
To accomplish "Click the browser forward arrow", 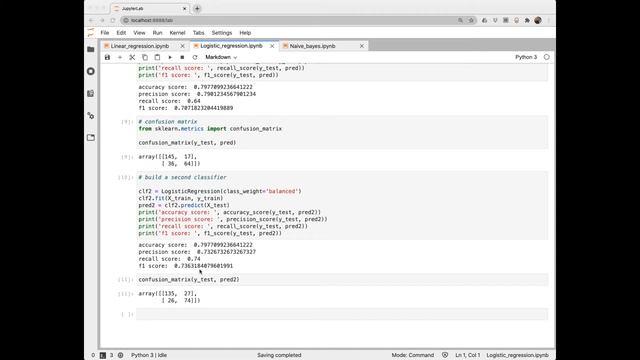I will click(x=102, y=20).
